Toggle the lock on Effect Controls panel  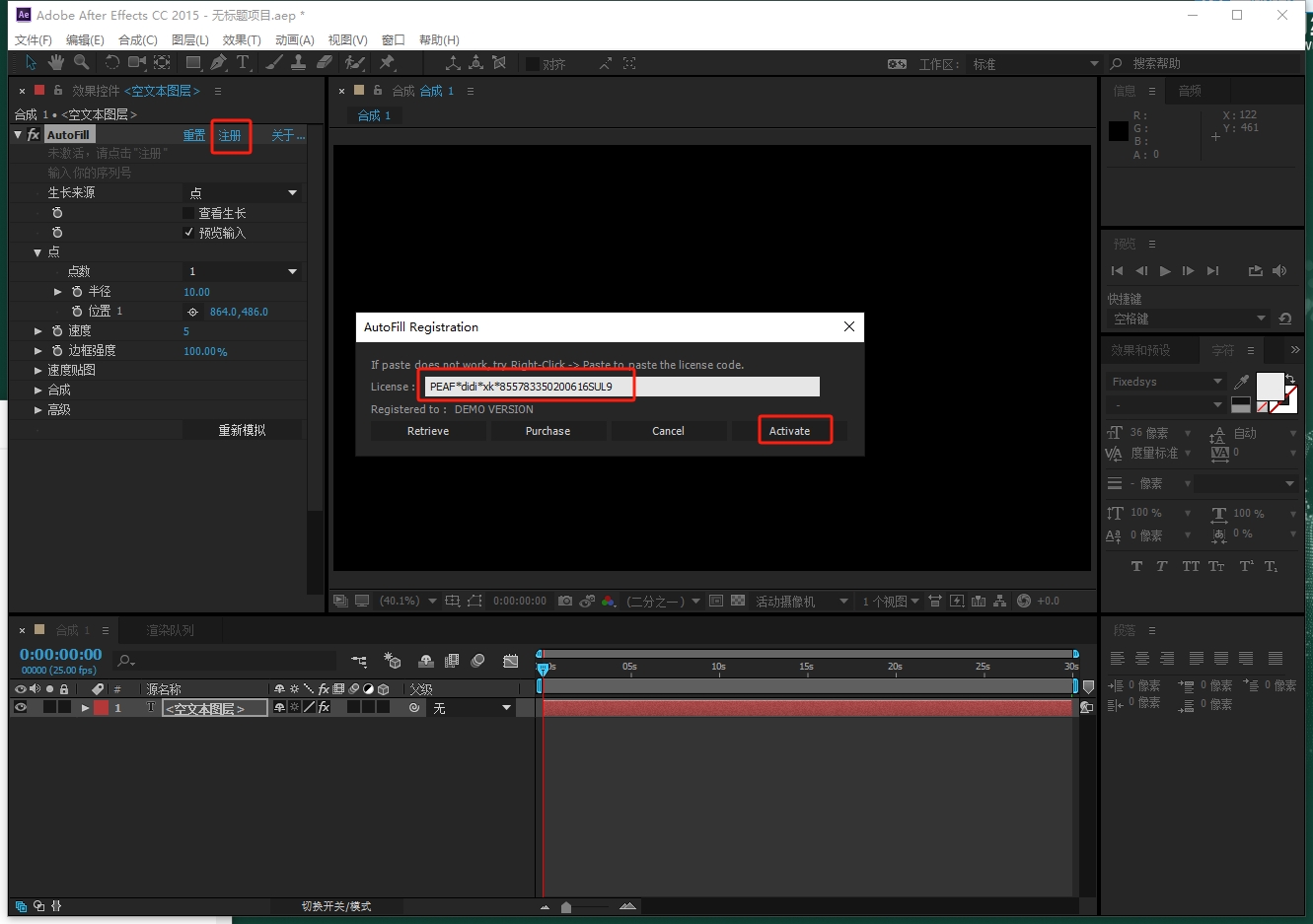tap(58, 90)
